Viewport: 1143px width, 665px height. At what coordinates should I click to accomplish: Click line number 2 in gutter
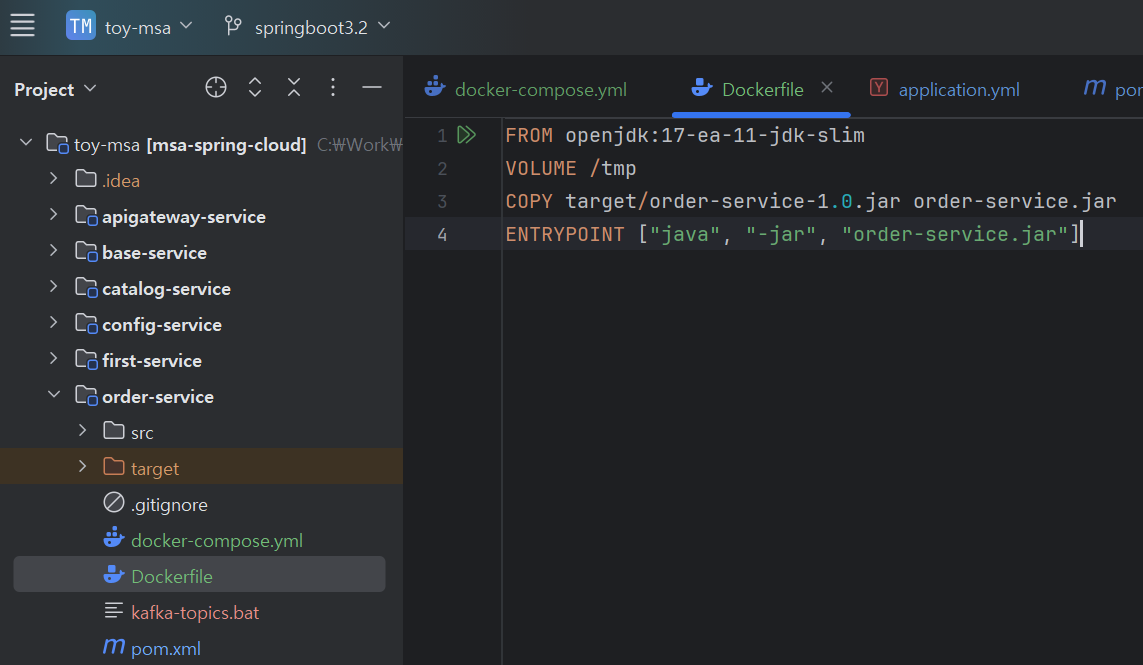tap(442, 168)
